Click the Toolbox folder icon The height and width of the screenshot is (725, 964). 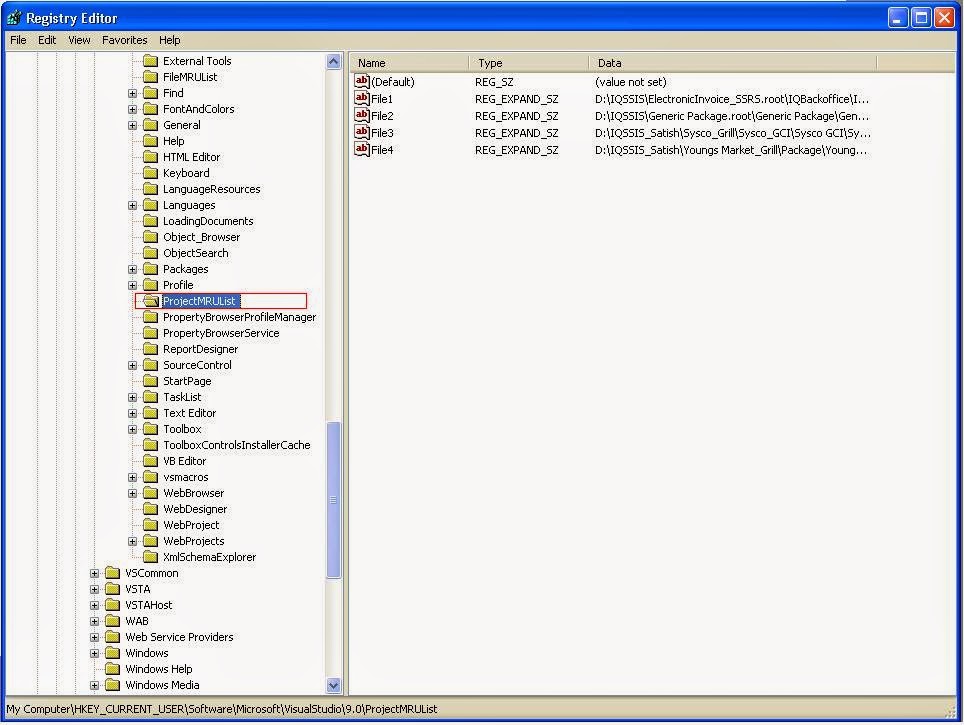(x=151, y=429)
